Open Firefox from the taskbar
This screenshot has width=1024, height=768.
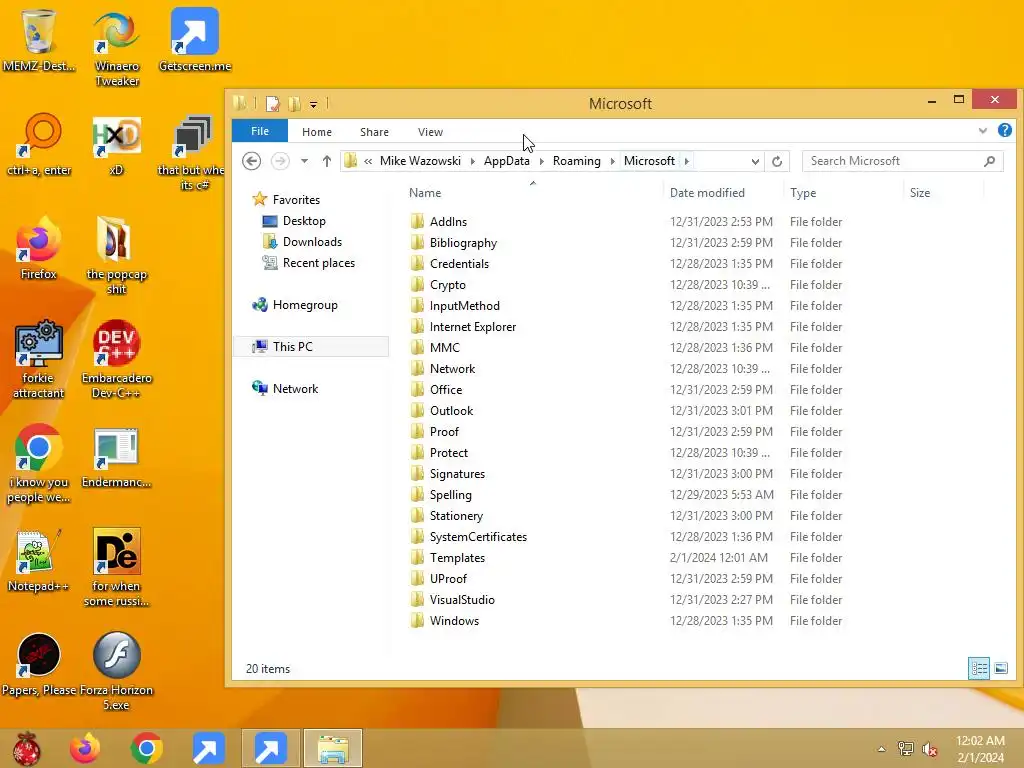pos(86,748)
